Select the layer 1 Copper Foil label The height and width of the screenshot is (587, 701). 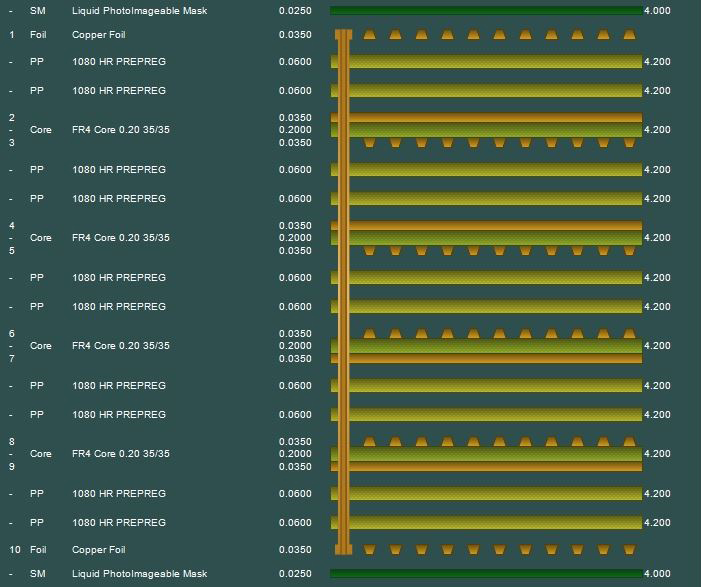98,35
